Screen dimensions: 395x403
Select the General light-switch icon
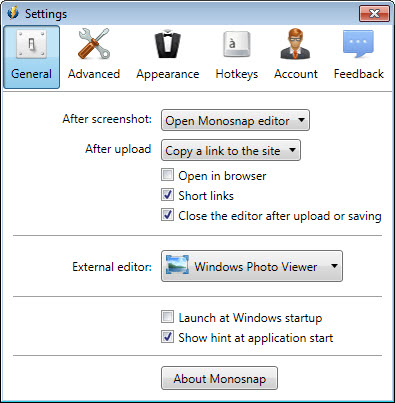pos(31,45)
